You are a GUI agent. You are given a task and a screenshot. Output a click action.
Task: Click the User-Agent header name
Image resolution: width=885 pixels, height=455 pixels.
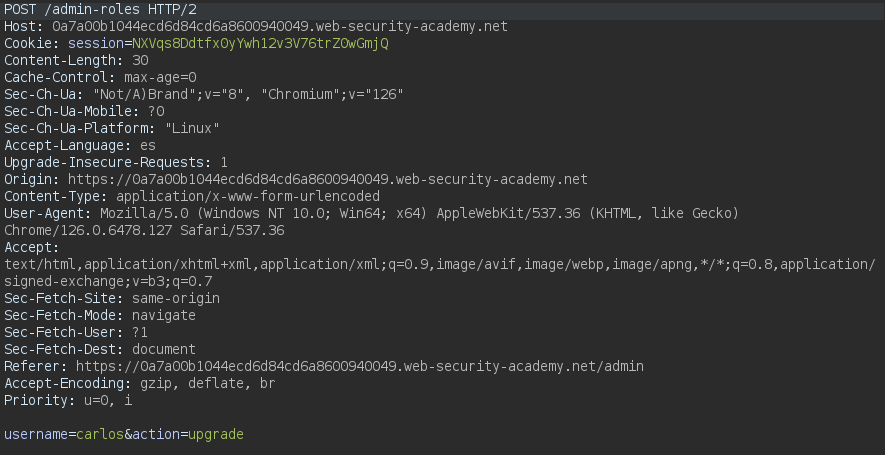tap(44, 213)
